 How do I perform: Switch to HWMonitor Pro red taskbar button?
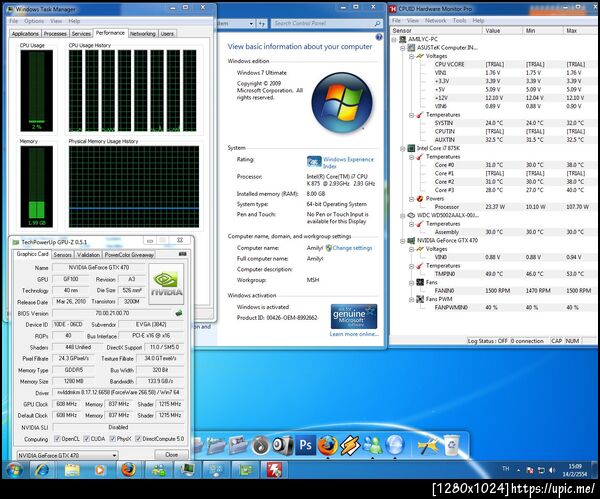click(x=274, y=470)
